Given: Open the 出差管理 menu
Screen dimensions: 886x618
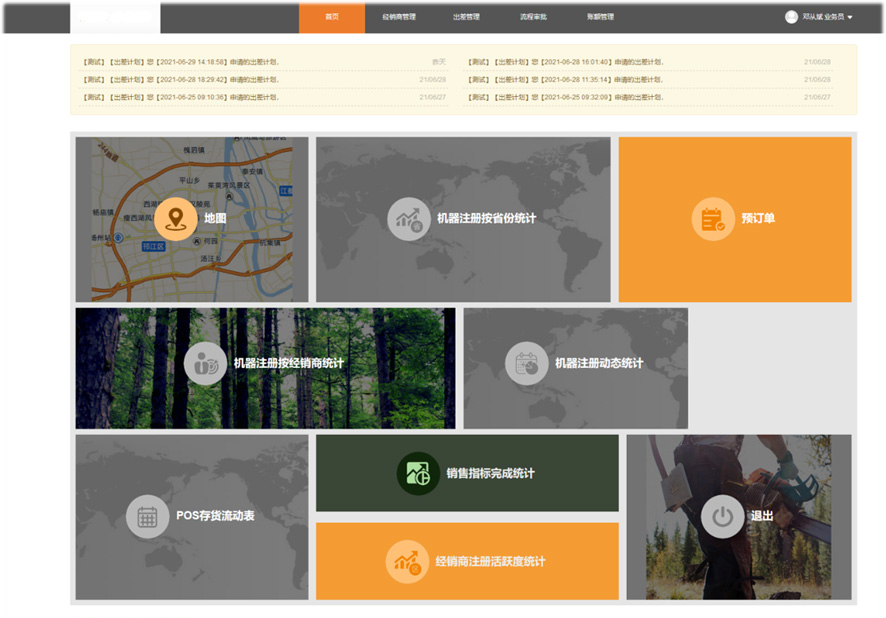Looking at the screenshot, I should tap(466, 17).
